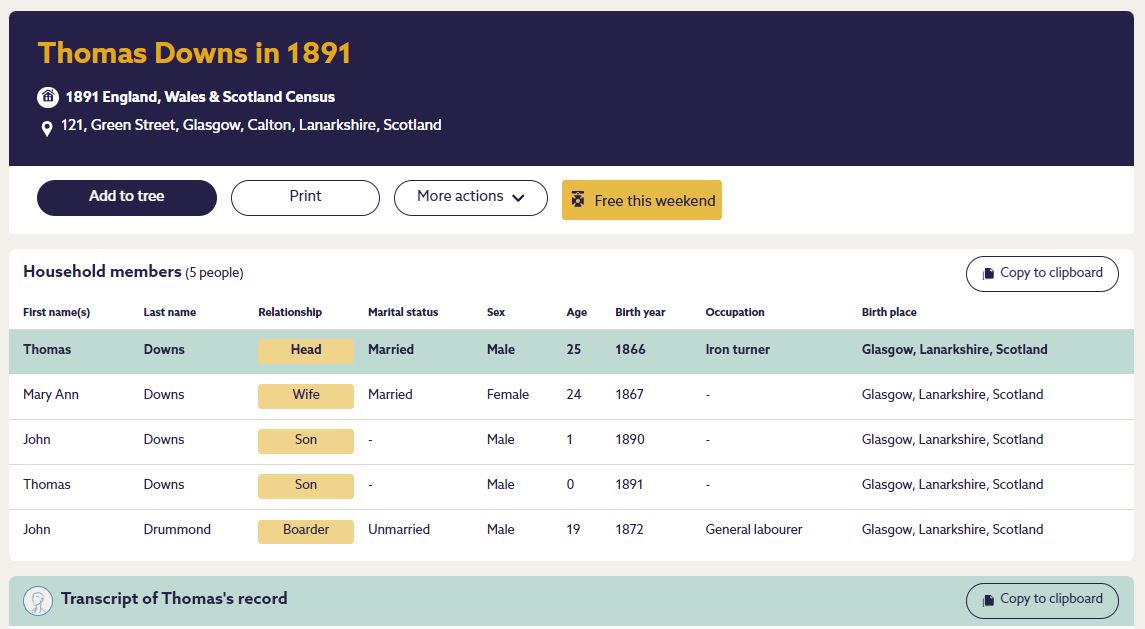Screen dimensions: 1145x629
Task: Print this census record
Action: [305, 197]
